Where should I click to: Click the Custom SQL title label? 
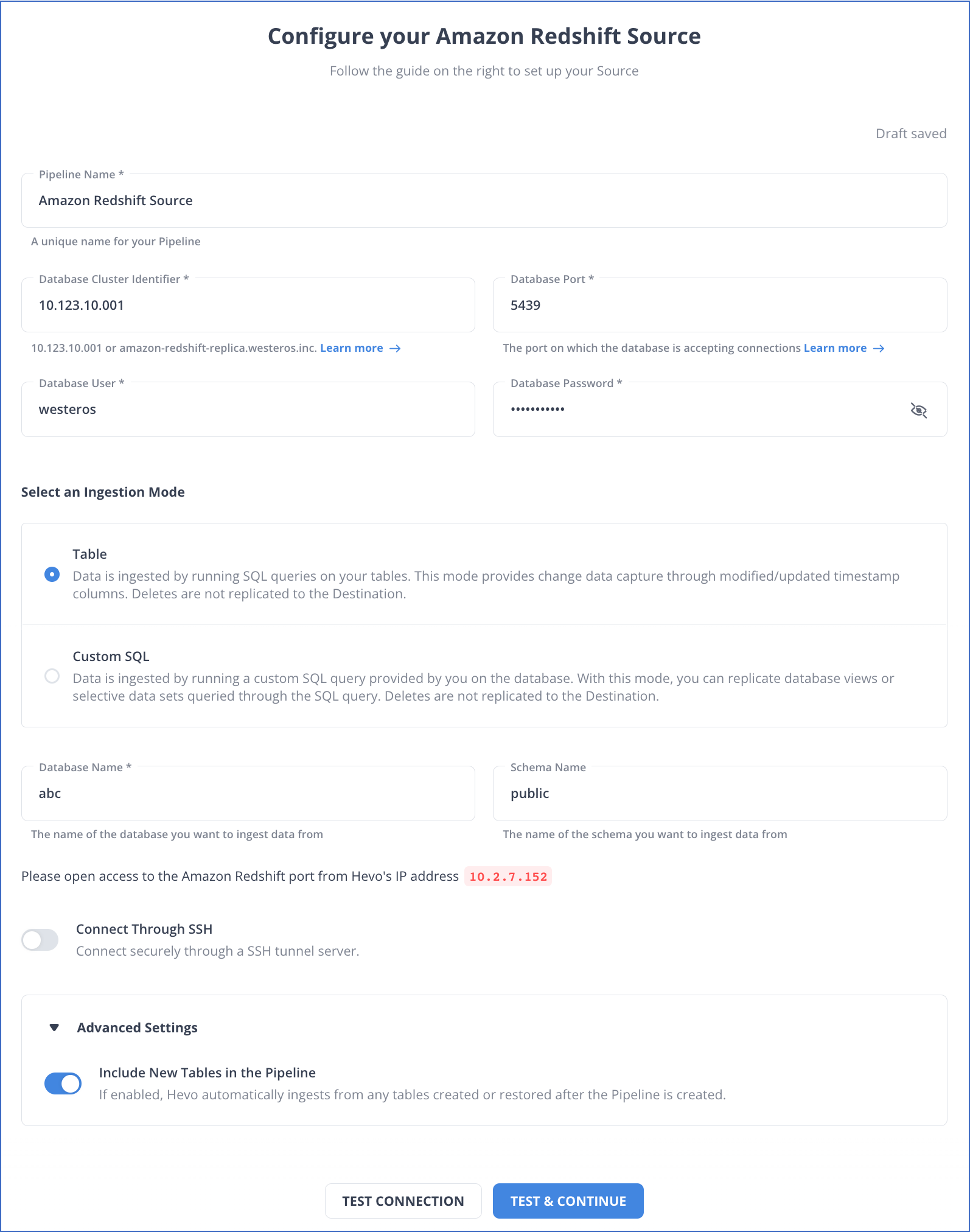point(111,656)
